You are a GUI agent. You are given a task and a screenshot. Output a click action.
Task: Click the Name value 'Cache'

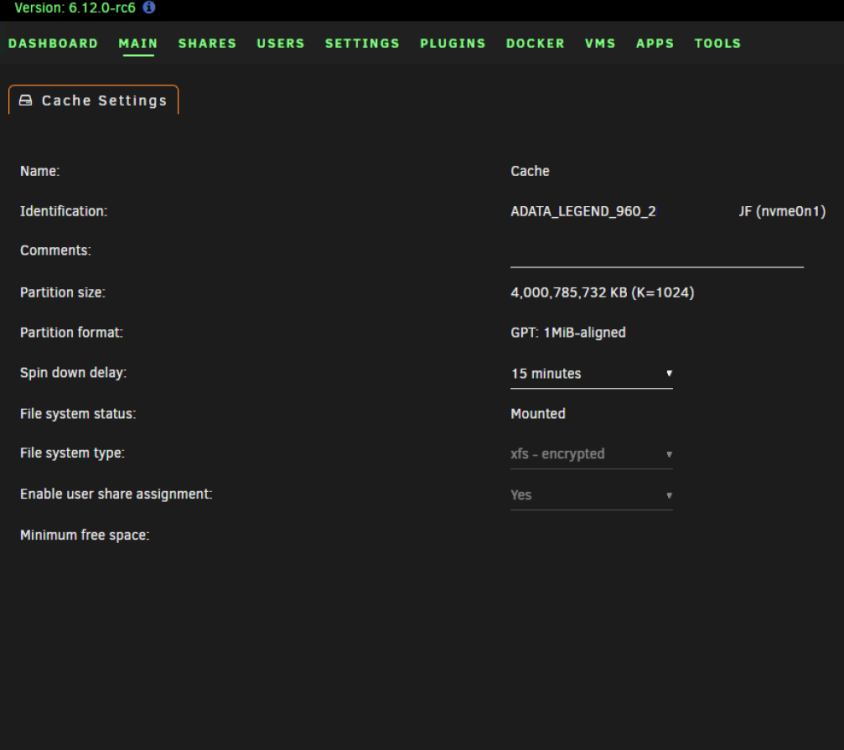coord(530,171)
